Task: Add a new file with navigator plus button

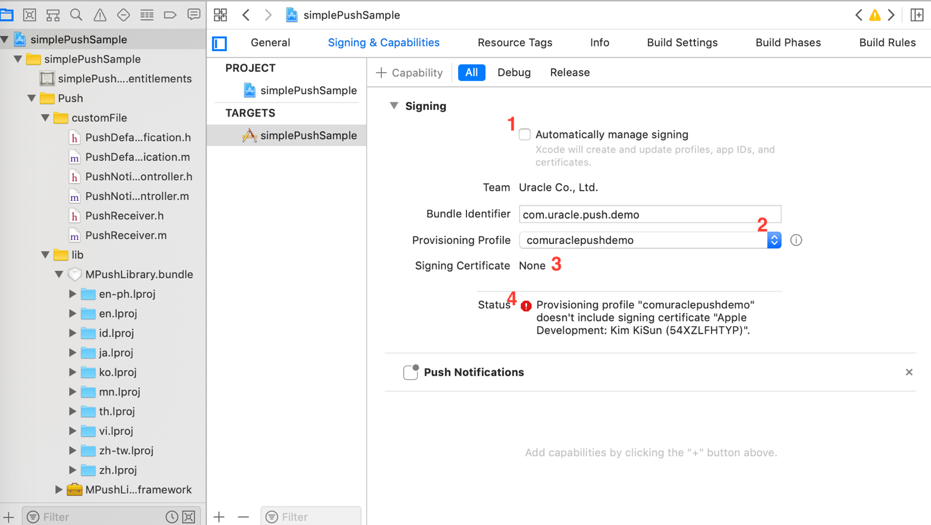Action: point(8,517)
